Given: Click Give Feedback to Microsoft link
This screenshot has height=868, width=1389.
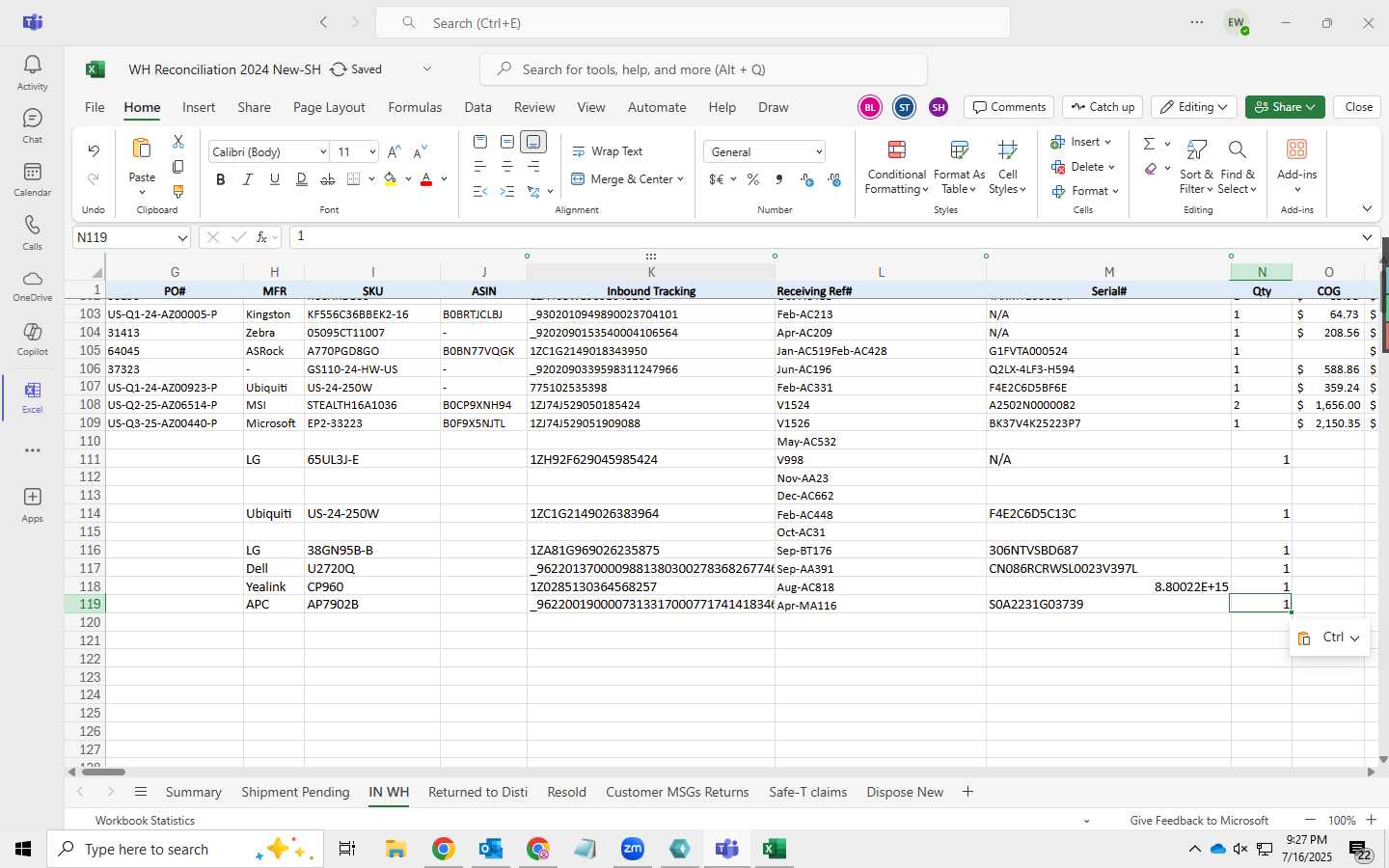Looking at the screenshot, I should coord(1199,821).
